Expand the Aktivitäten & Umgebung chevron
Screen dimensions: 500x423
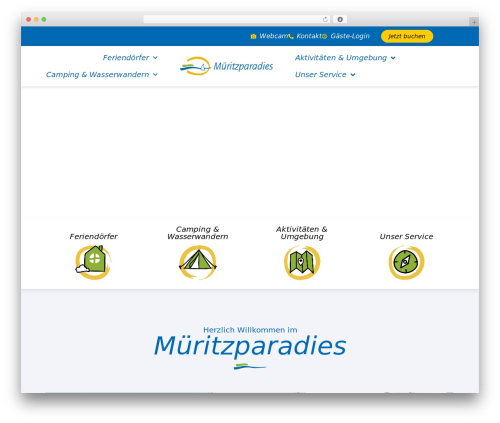pyautogui.click(x=393, y=58)
